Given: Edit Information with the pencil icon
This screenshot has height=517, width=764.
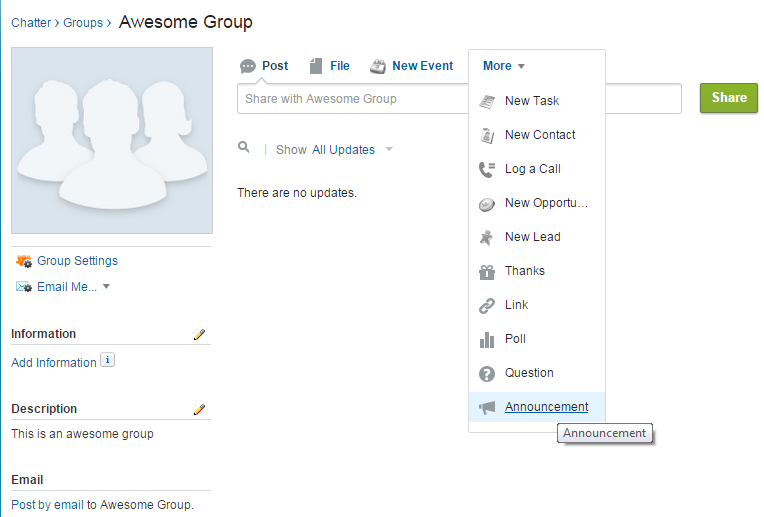Looking at the screenshot, I should [199, 334].
